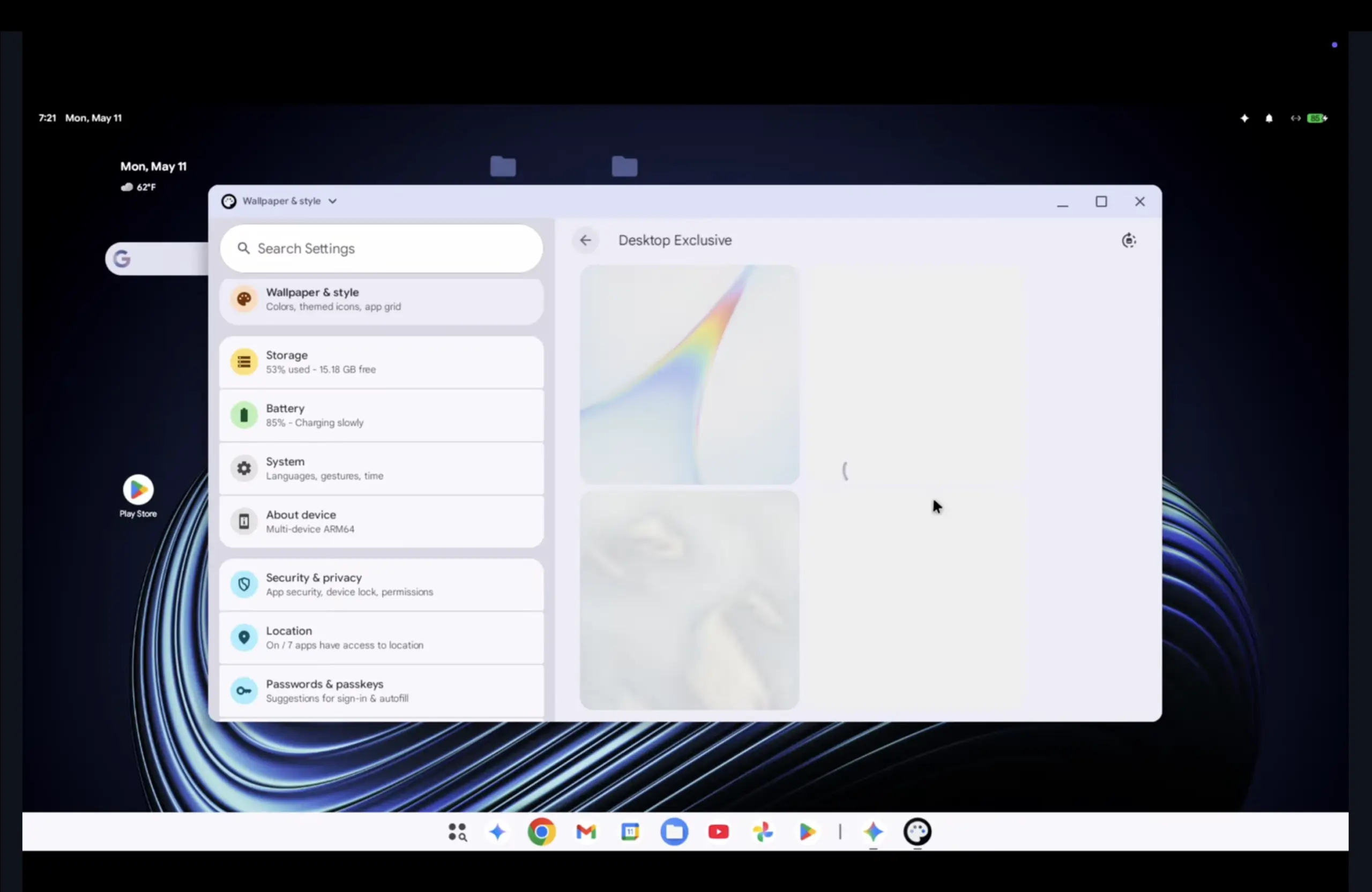Screen dimensions: 1372x892
Task: Click the Location pin icon
Action: click(244, 638)
